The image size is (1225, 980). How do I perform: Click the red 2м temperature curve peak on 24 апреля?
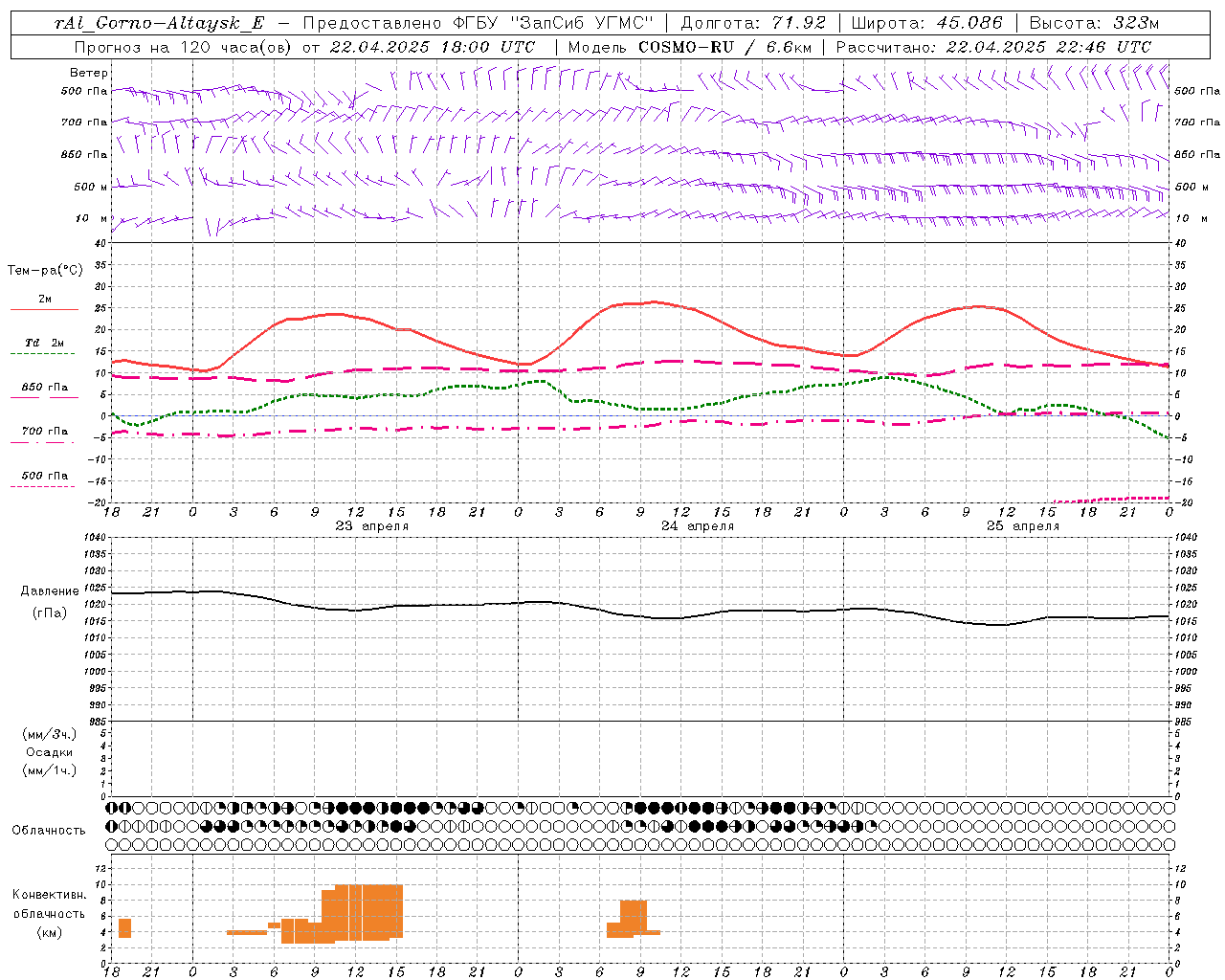point(654,301)
